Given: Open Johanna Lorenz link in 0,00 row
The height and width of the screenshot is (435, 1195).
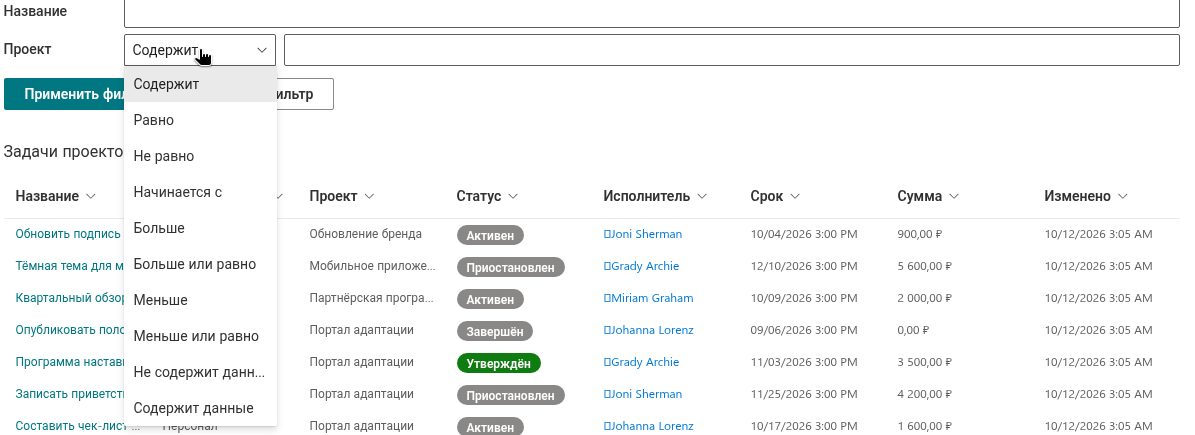Looking at the screenshot, I should (x=649, y=330).
